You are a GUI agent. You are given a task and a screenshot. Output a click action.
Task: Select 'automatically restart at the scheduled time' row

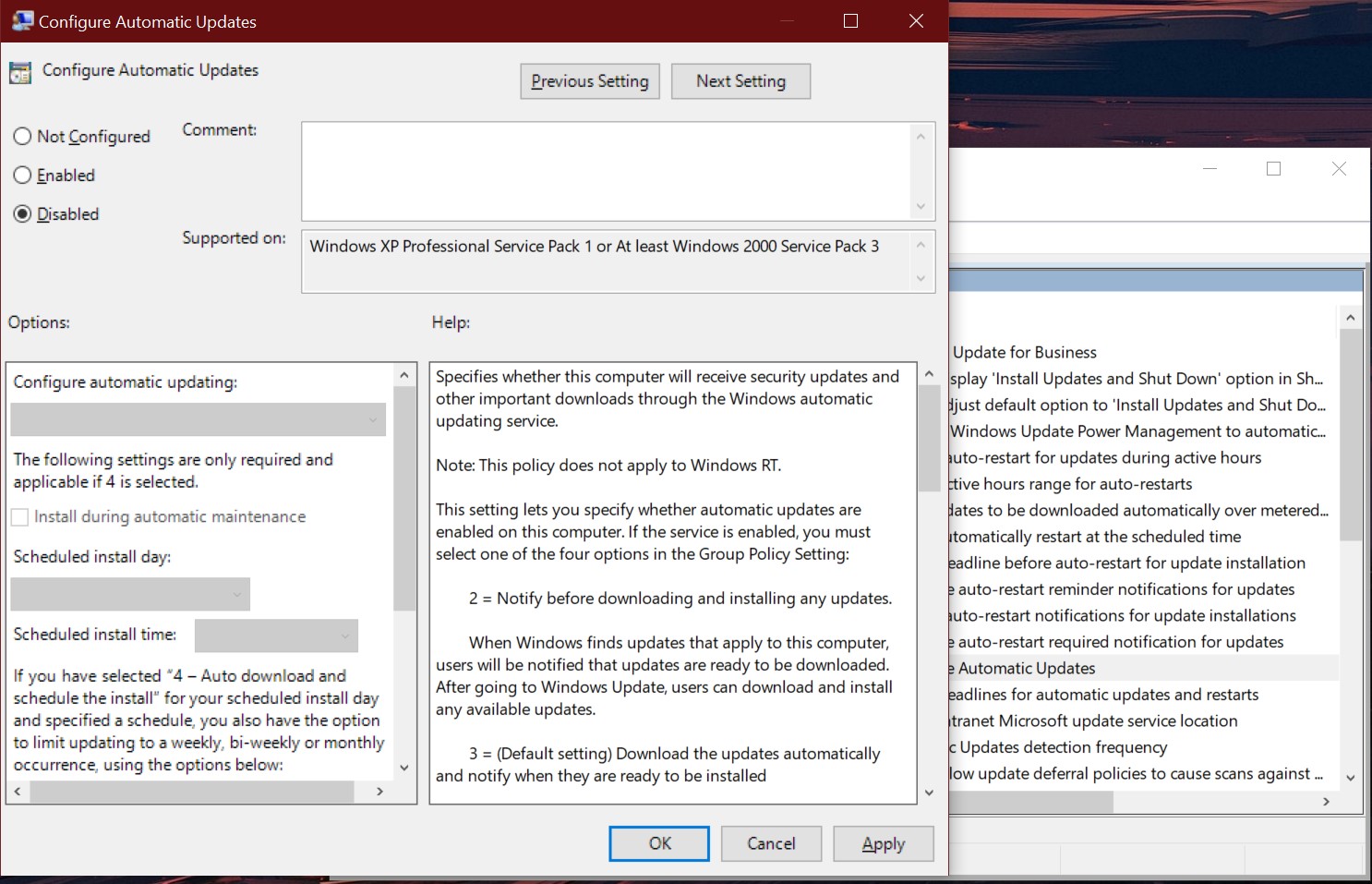tap(1095, 537)
